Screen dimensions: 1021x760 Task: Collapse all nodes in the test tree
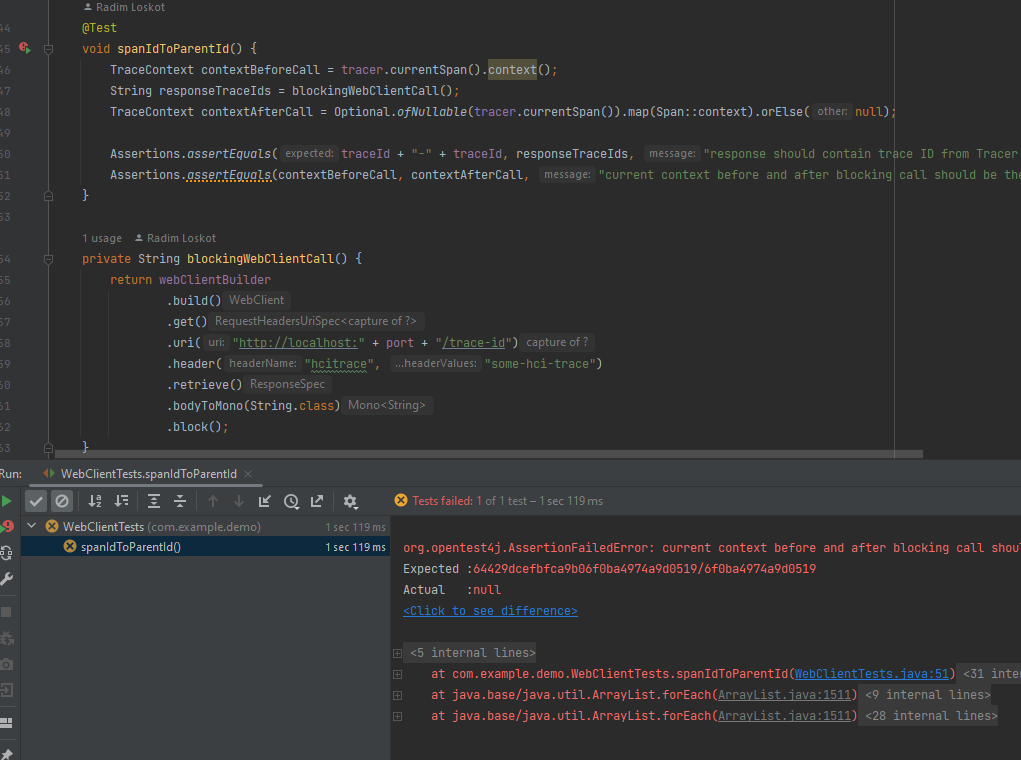(180, 501)
